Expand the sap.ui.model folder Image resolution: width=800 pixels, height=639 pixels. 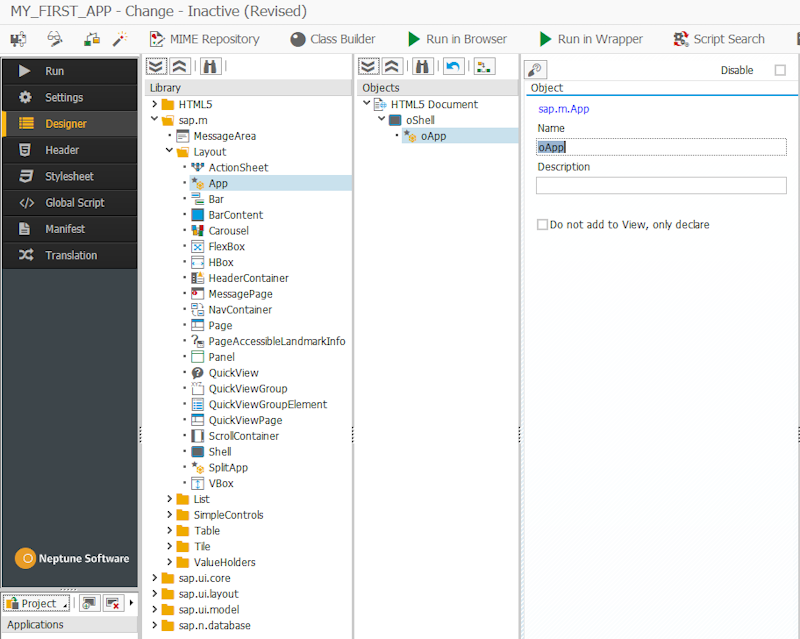point(154,609)
